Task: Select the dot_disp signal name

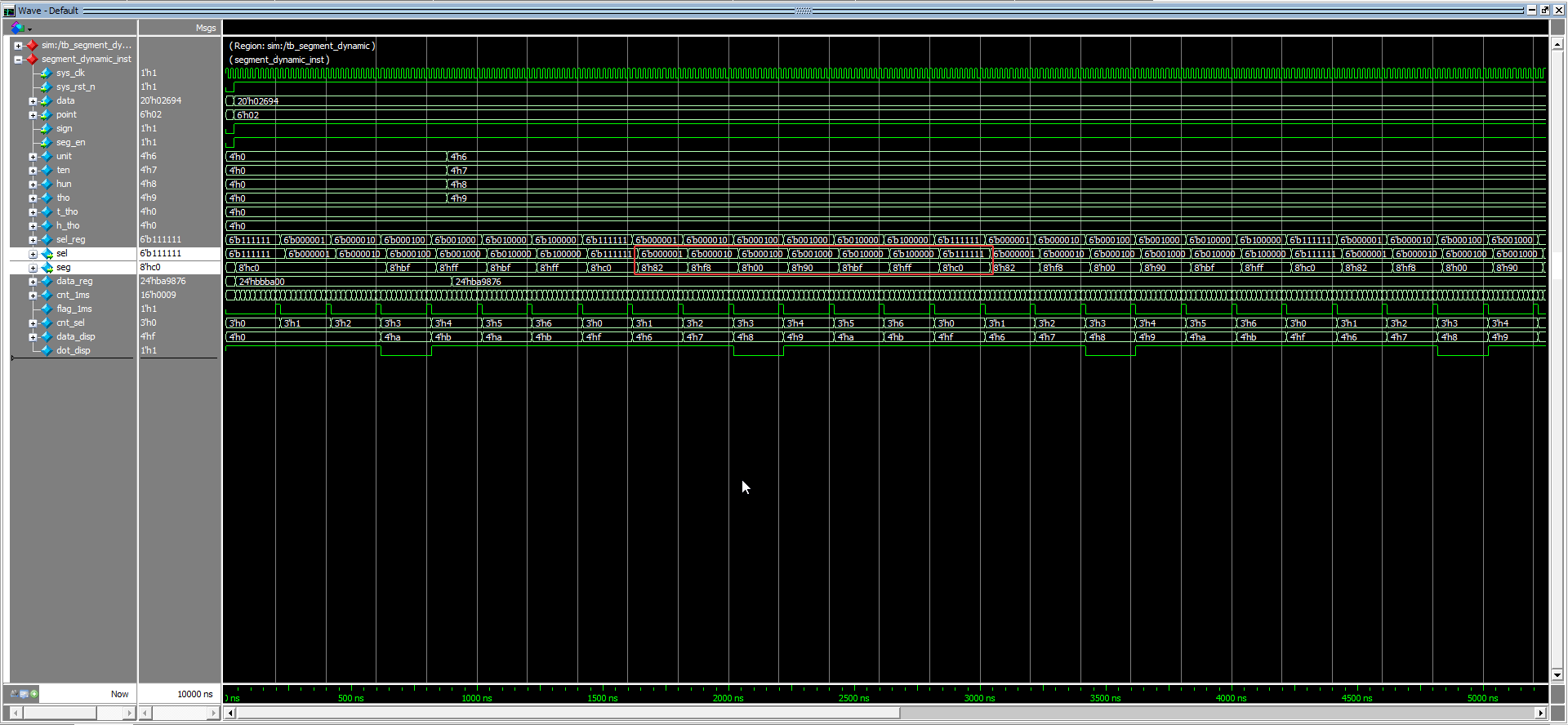Action: pyautogui.click(x=73, y=350)
